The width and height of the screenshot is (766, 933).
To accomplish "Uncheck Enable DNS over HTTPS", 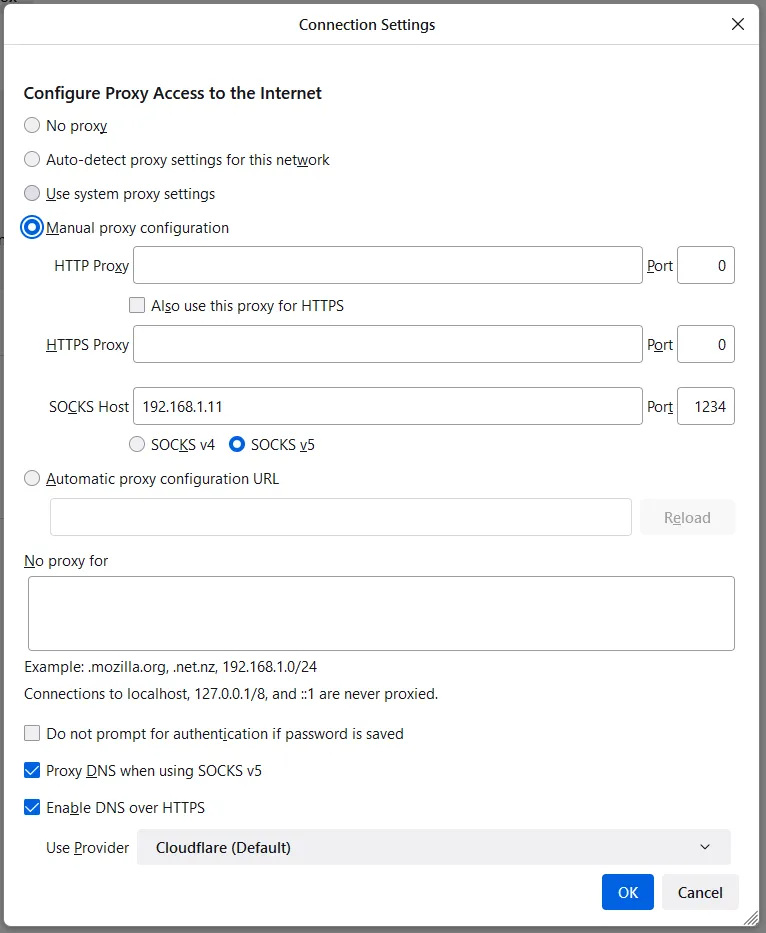I will pyautogui.click(x=32, y=807).
